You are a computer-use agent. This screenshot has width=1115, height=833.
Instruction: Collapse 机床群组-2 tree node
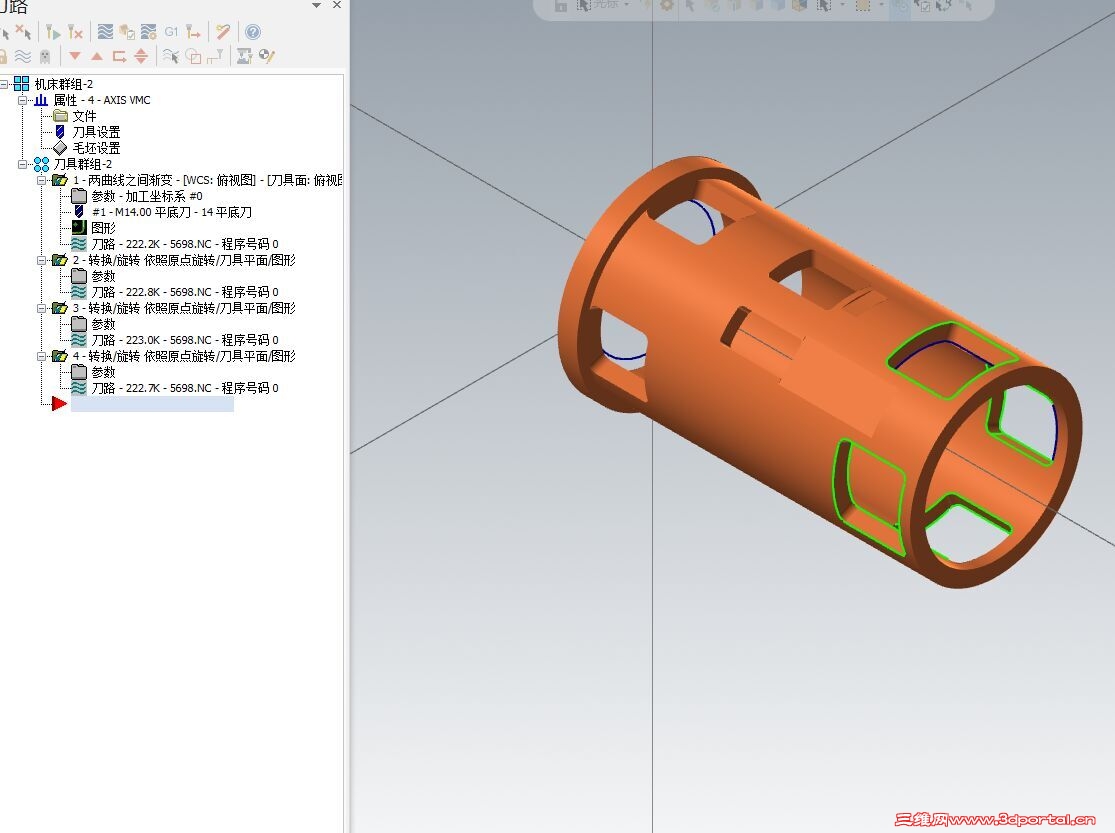point(4,84)
